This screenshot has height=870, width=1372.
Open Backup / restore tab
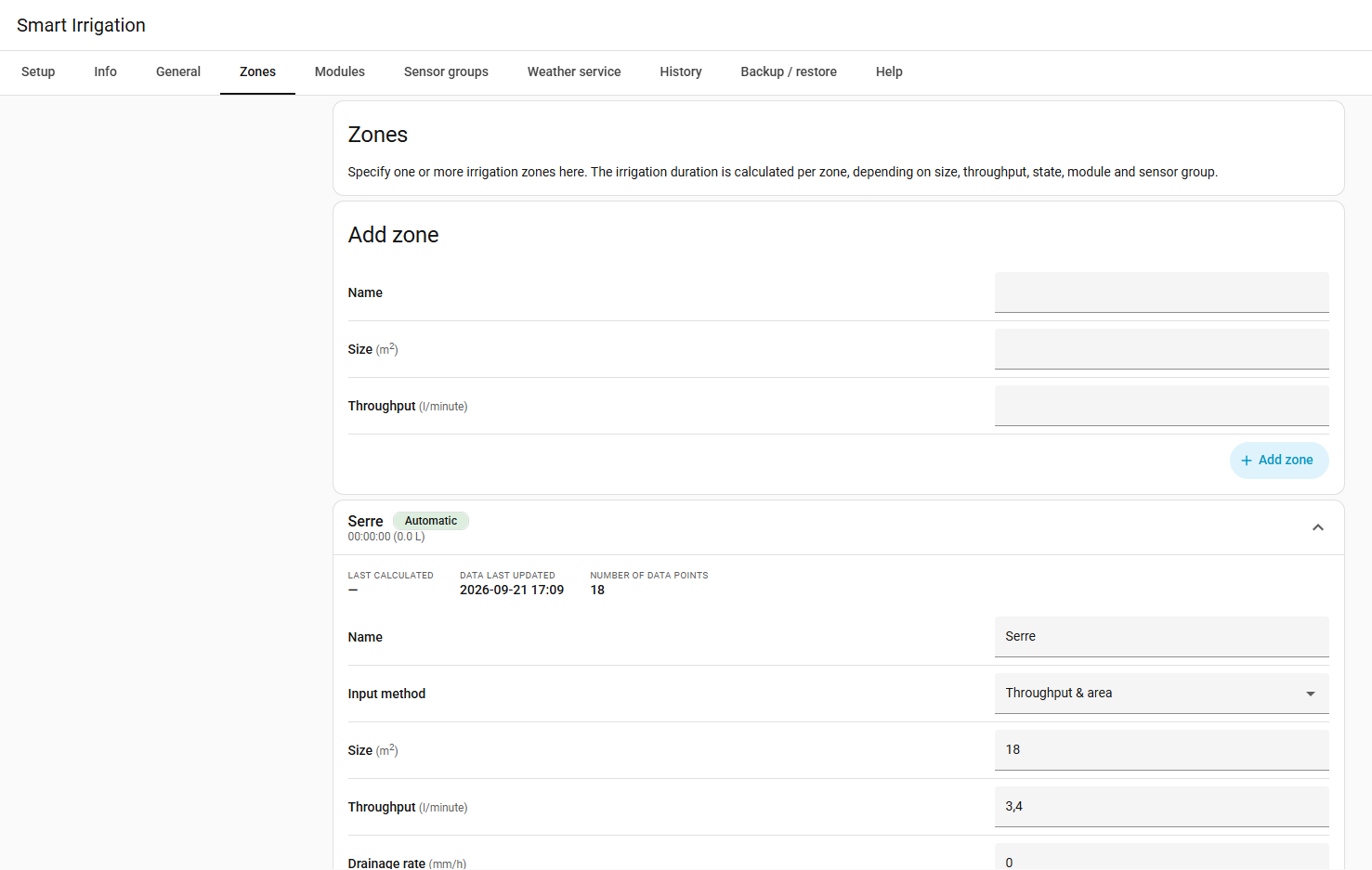point(789,71)
